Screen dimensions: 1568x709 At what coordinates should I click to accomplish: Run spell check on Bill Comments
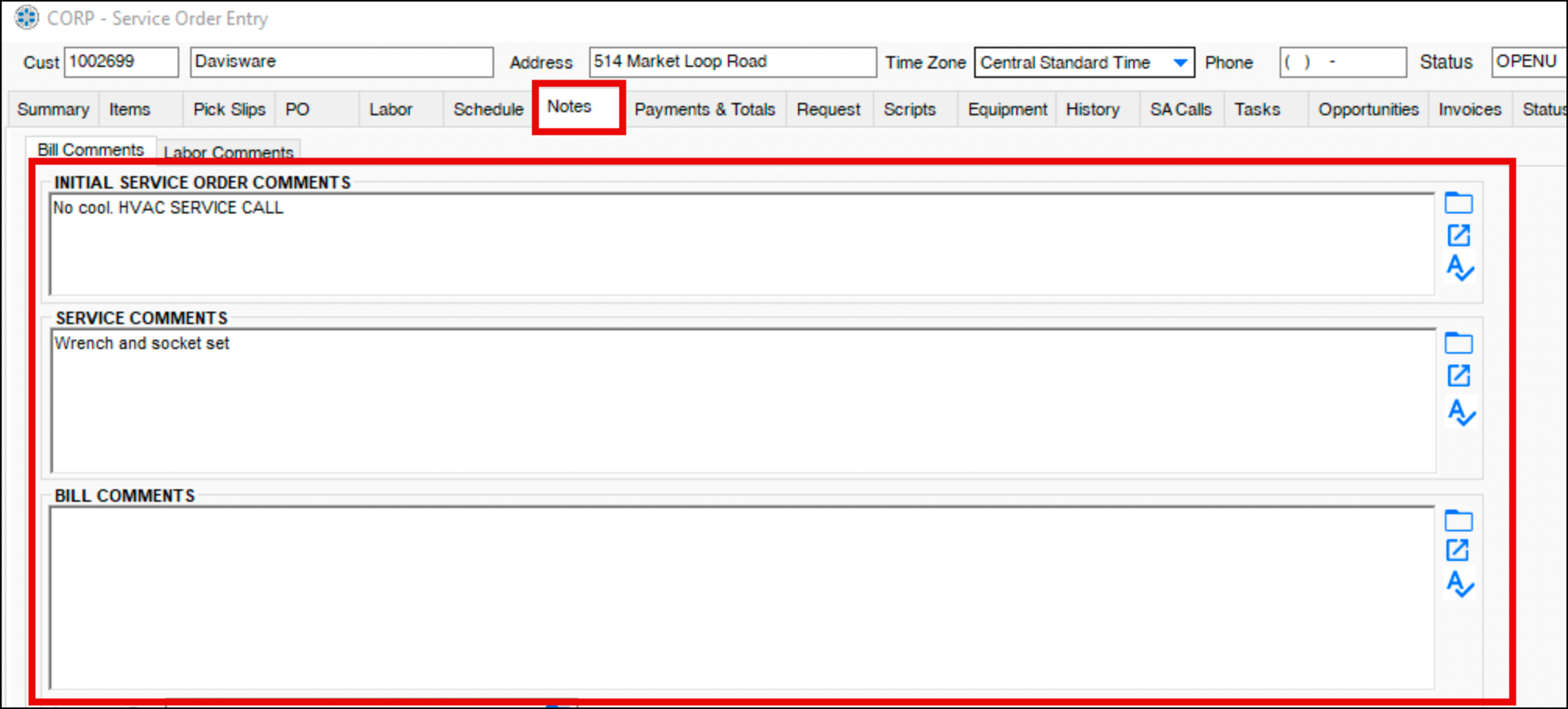tap(1460, 584)
